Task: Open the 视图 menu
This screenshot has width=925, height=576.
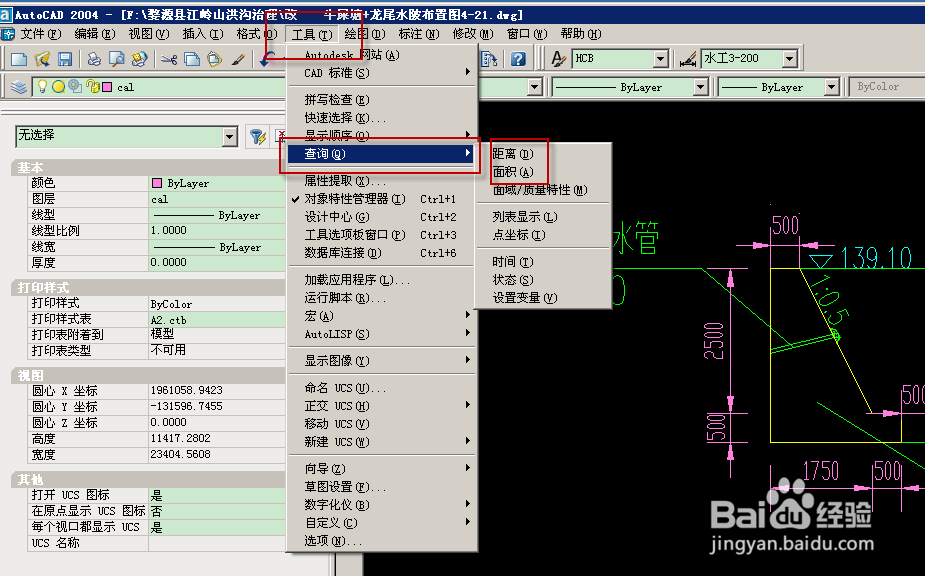Action: [x=149, y=34]
